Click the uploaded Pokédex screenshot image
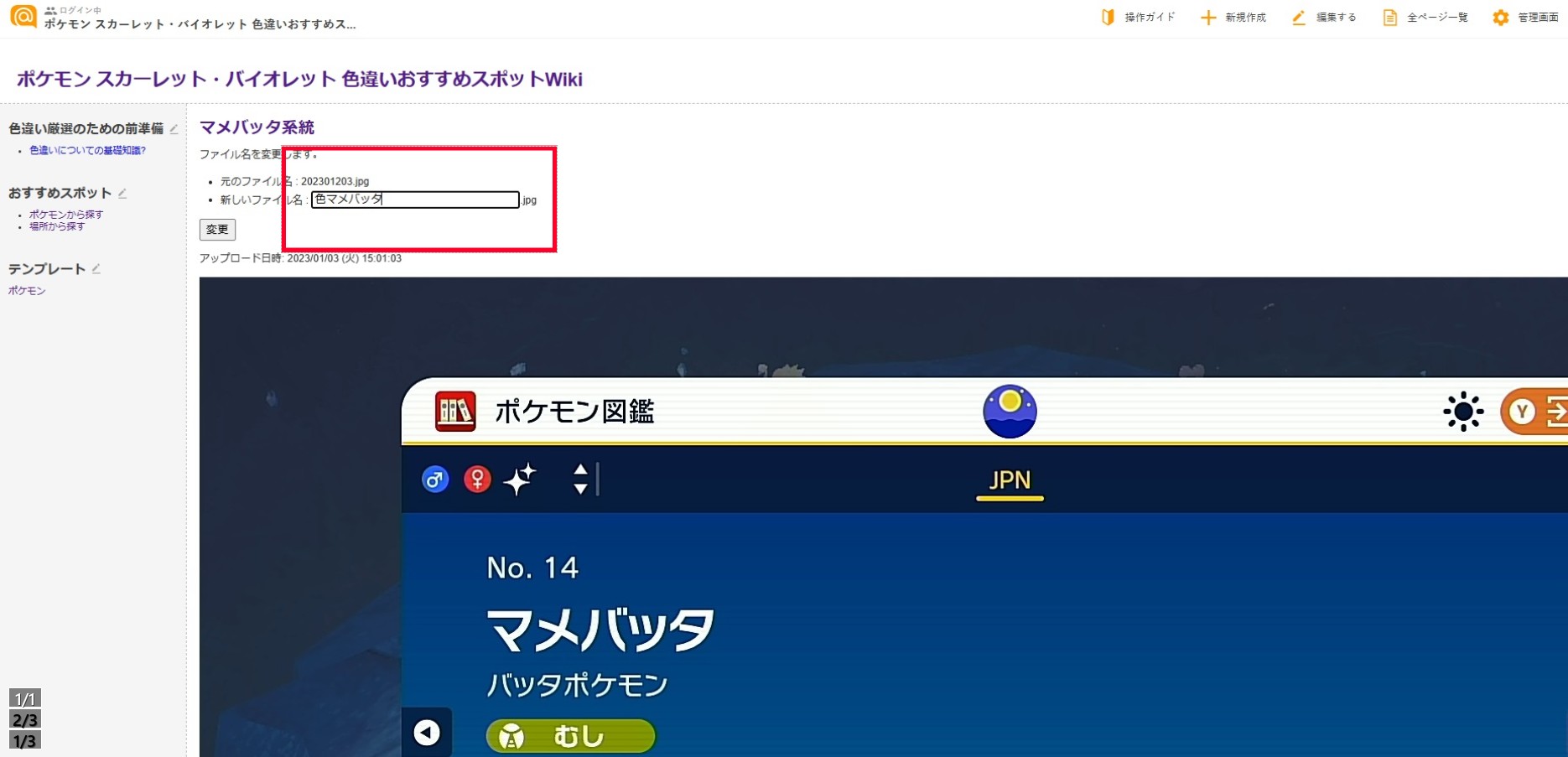The height and width of the screenshot is (757, 1568). (883, 516)
